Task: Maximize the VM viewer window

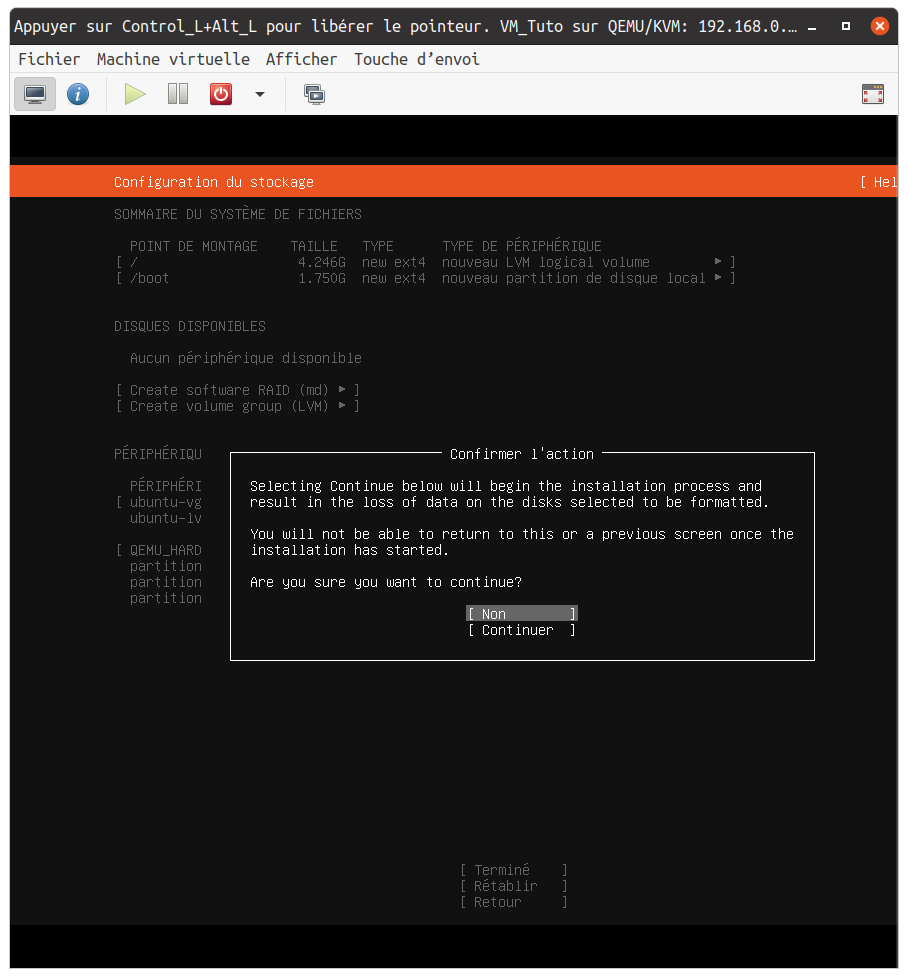Action: click(x=846, y=26)
